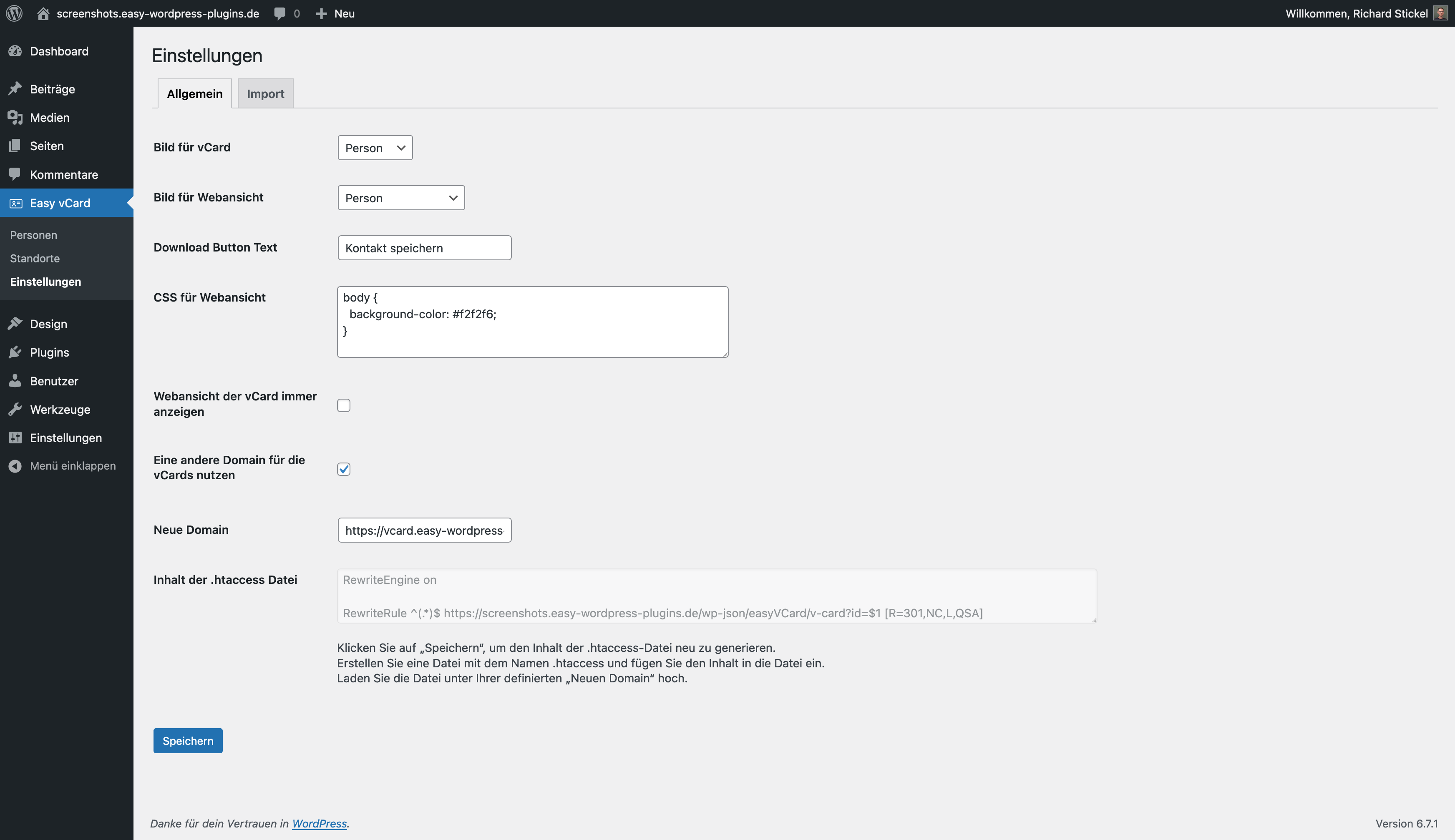Switch to the Import tab
This screenshot has width=1455, height=840.
coord(265,93)
